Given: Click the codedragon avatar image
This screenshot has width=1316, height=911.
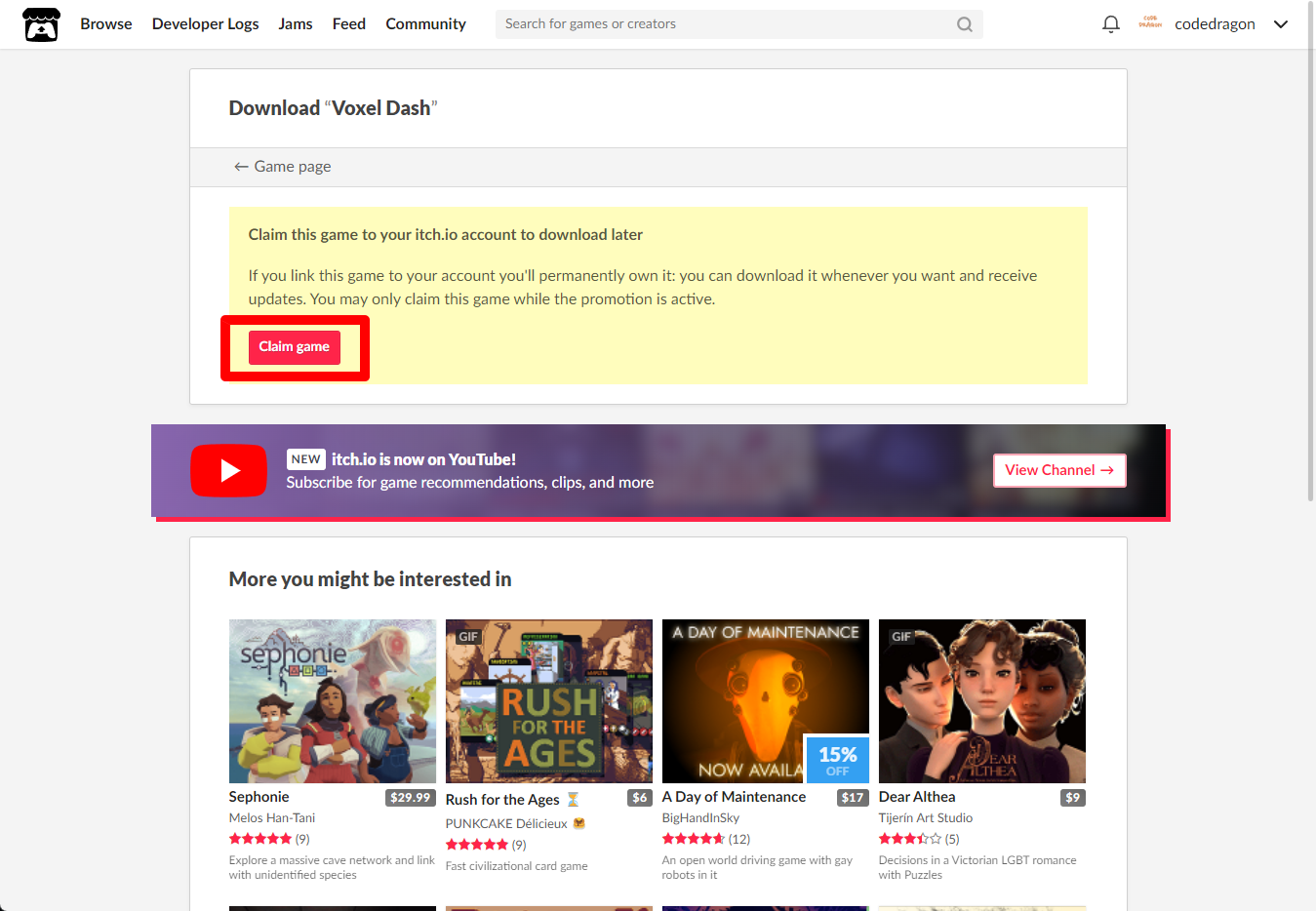Looking at the screenshot, I should pyautogui.click(x=1150, y=23).
